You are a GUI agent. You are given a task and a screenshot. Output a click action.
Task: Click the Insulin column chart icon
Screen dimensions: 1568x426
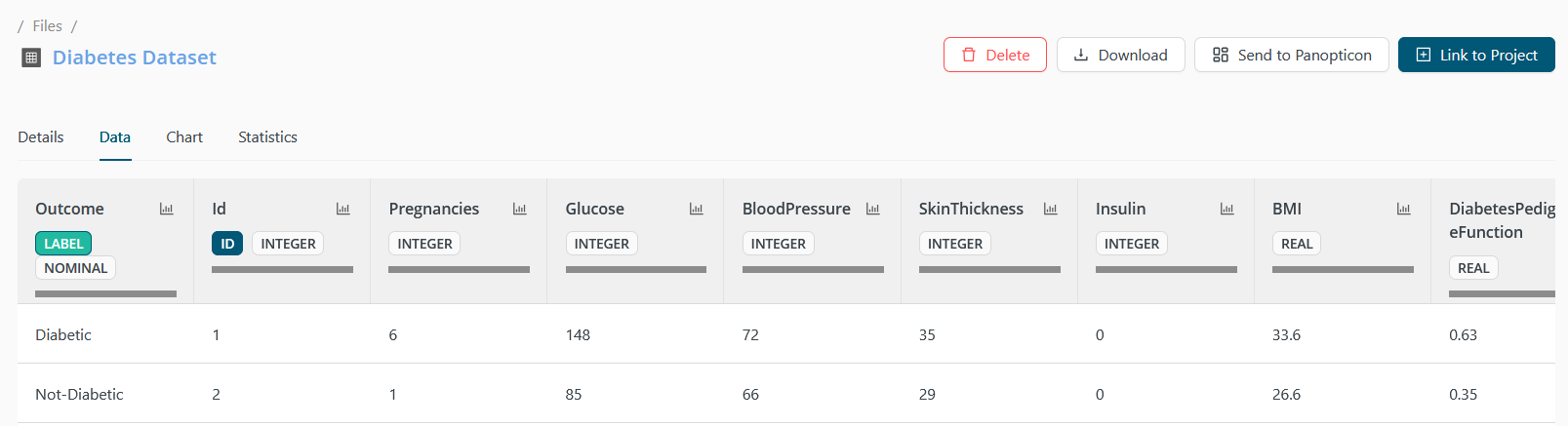(1226, 209)
